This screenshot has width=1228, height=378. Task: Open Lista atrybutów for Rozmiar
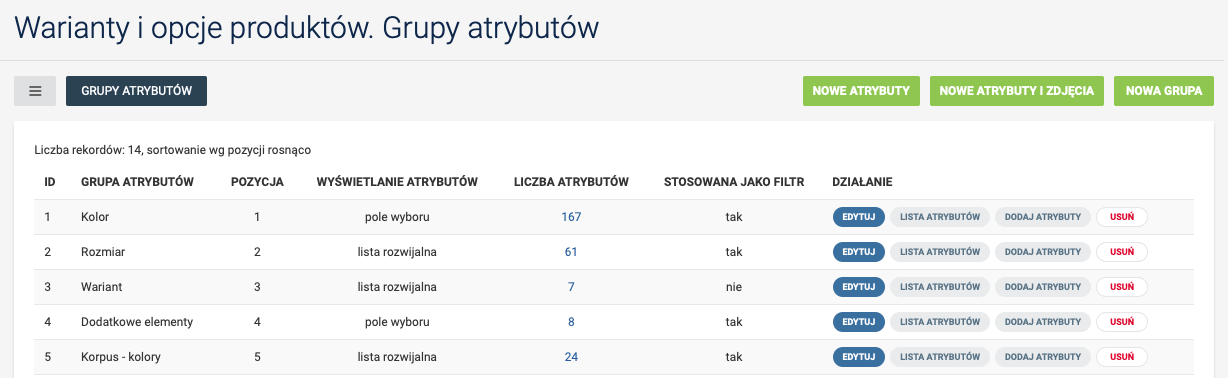940,252
